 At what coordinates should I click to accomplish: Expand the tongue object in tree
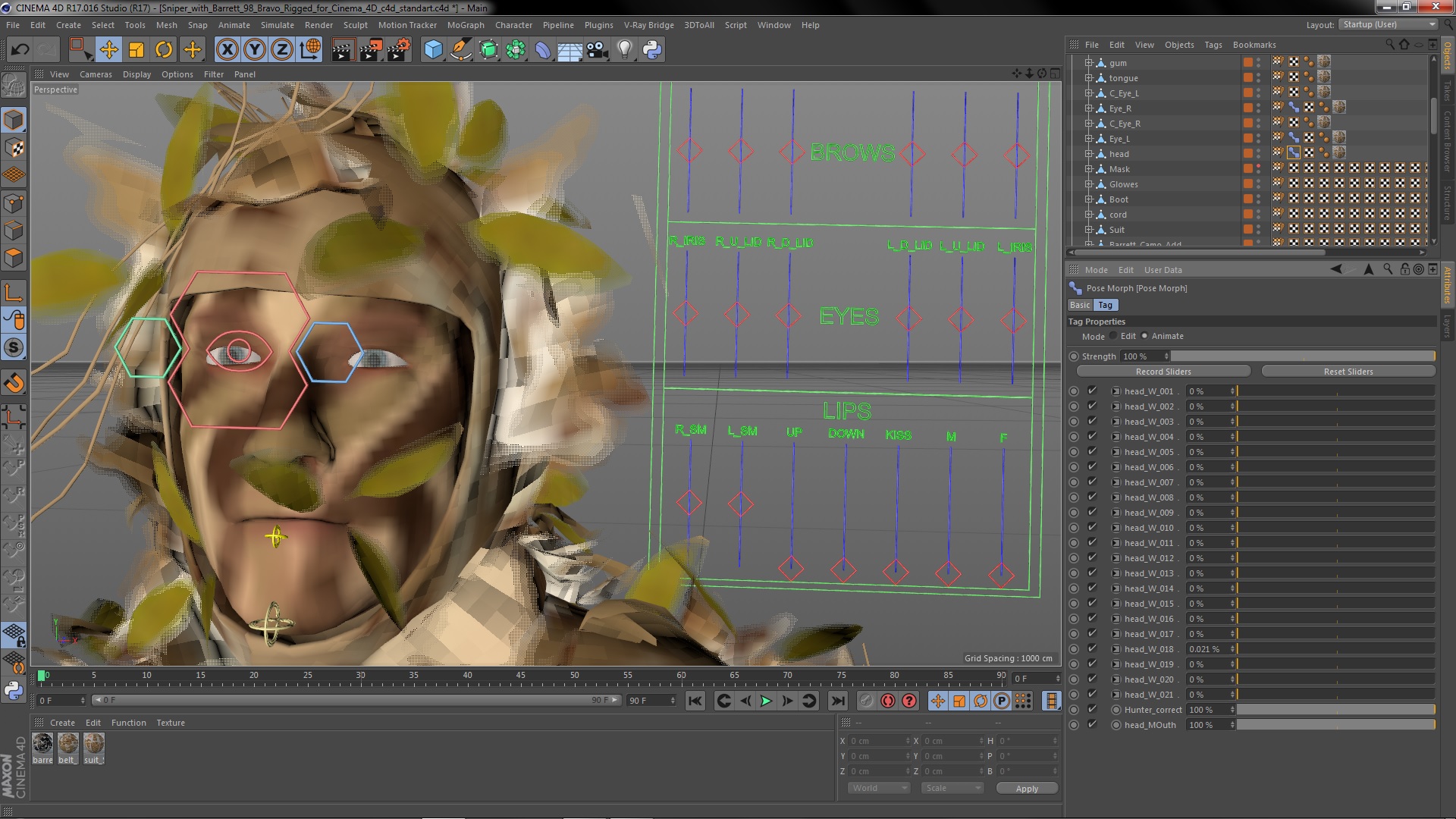[x=1089, y=78]
